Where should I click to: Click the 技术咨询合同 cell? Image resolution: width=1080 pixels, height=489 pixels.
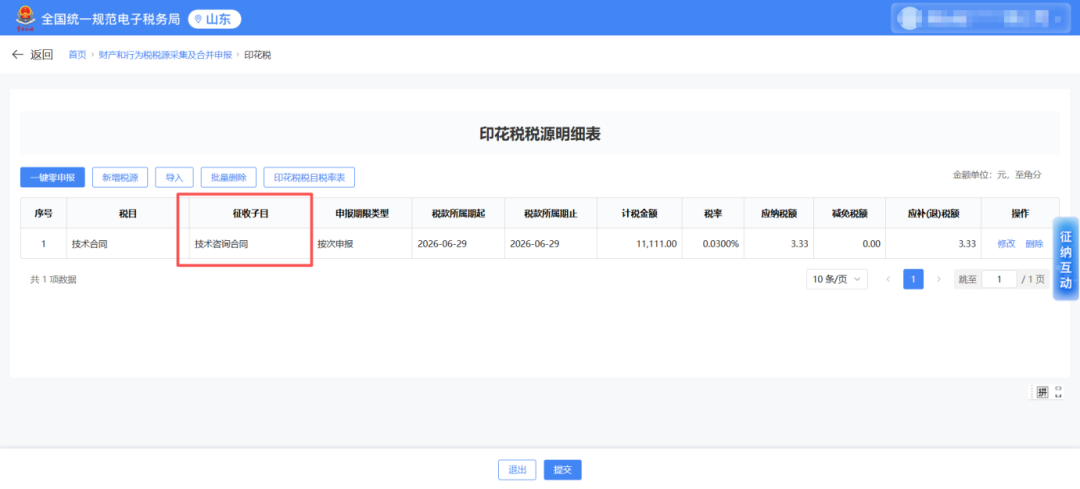point(251,244)
